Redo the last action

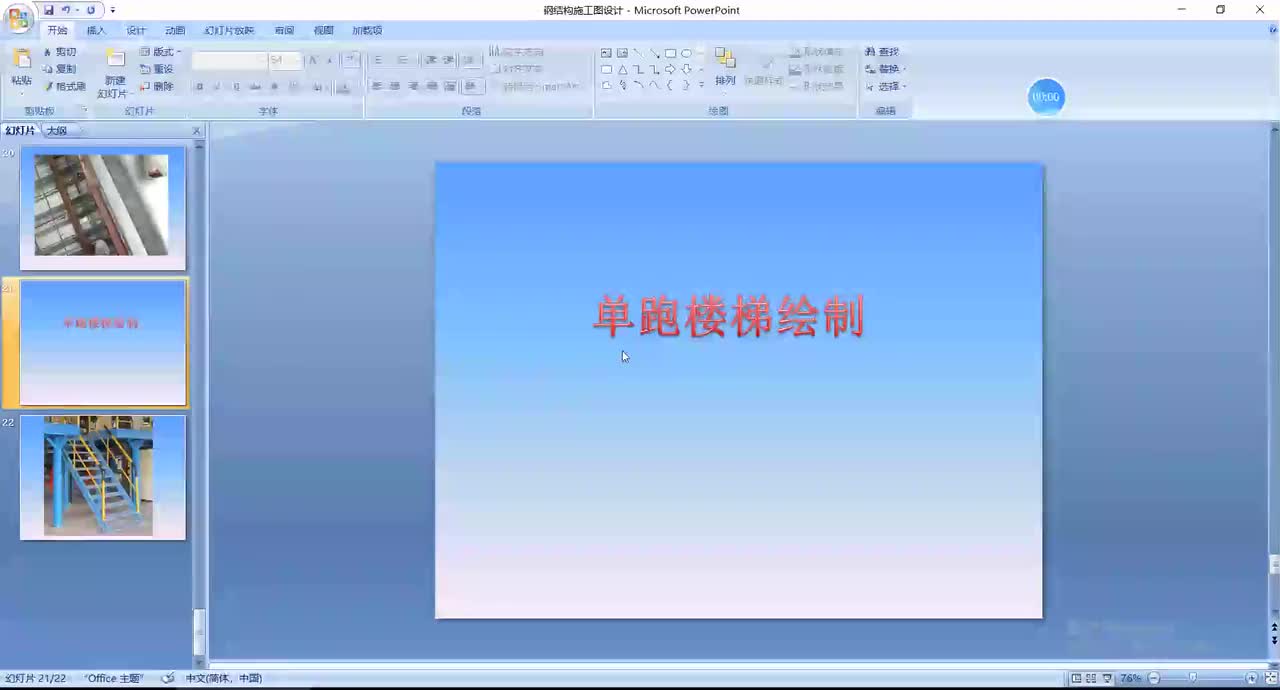tap(90, 10)
